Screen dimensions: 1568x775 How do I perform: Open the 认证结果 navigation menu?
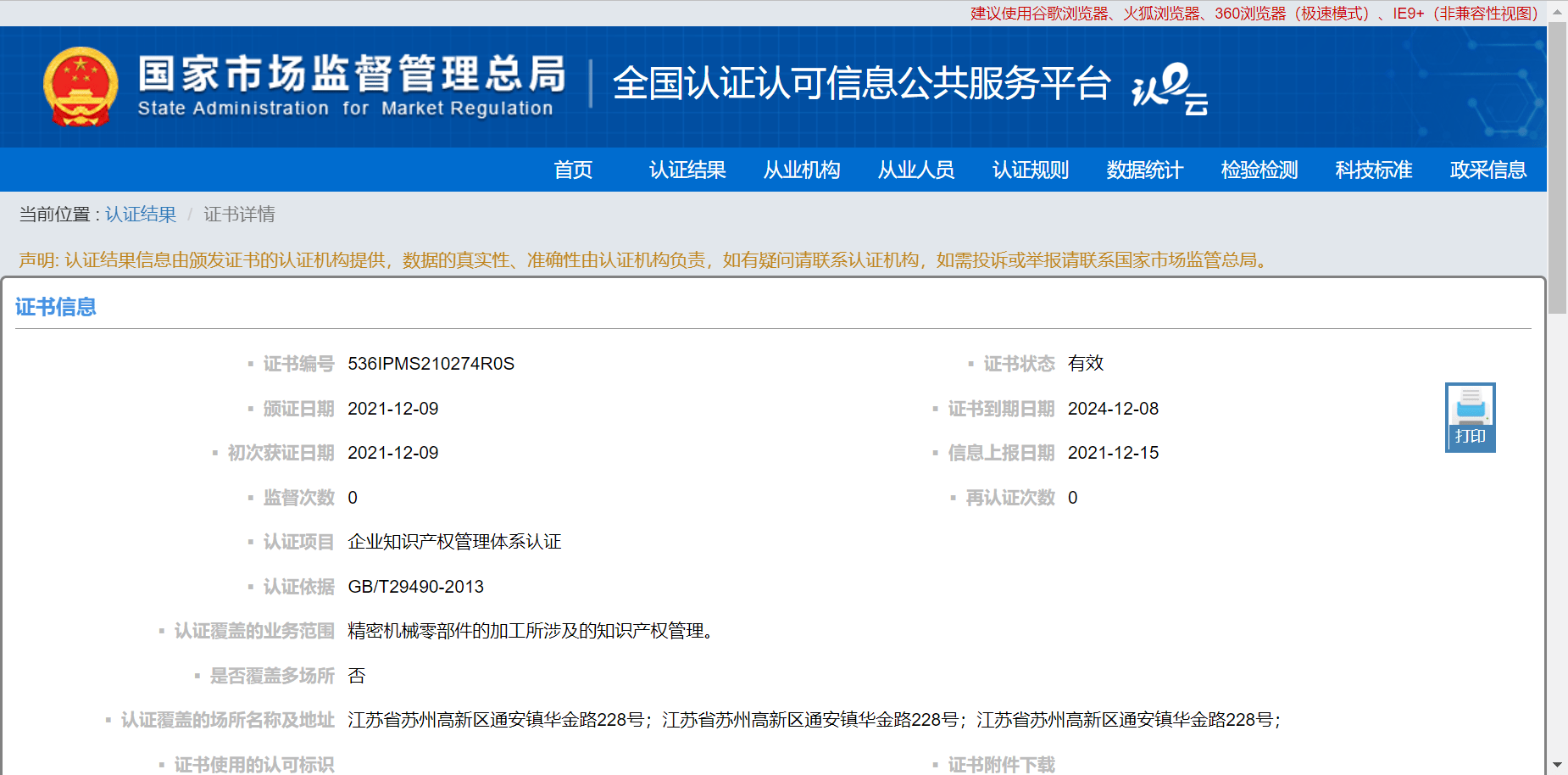(x=687, y=170)
